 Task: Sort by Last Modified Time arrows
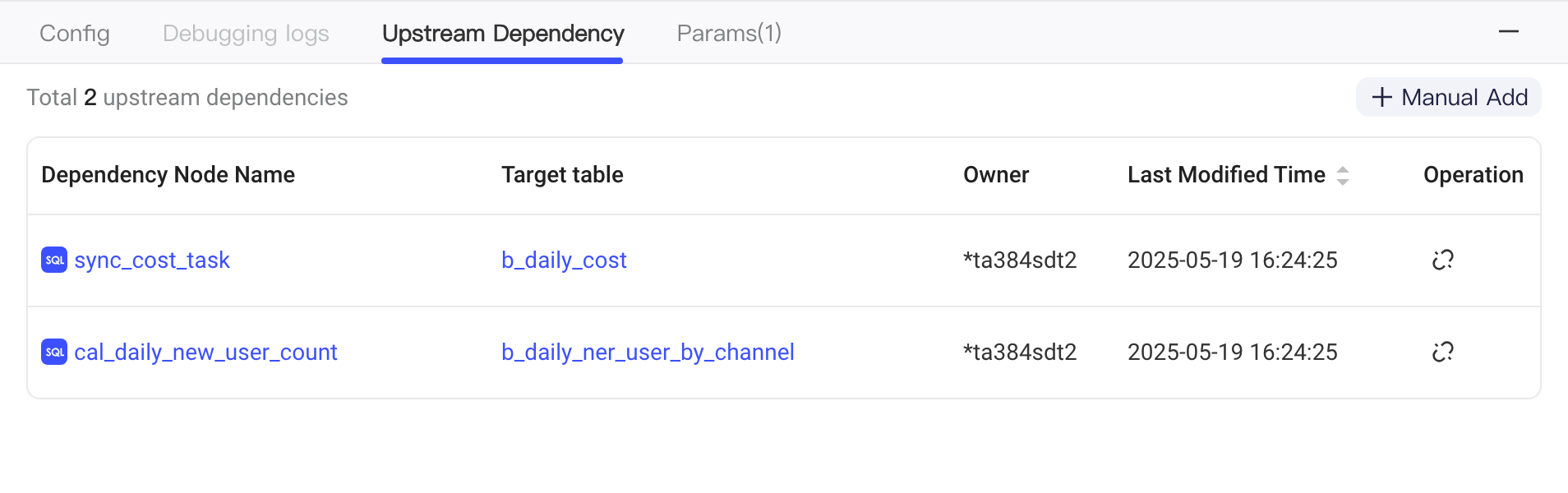coord(1343,175)
